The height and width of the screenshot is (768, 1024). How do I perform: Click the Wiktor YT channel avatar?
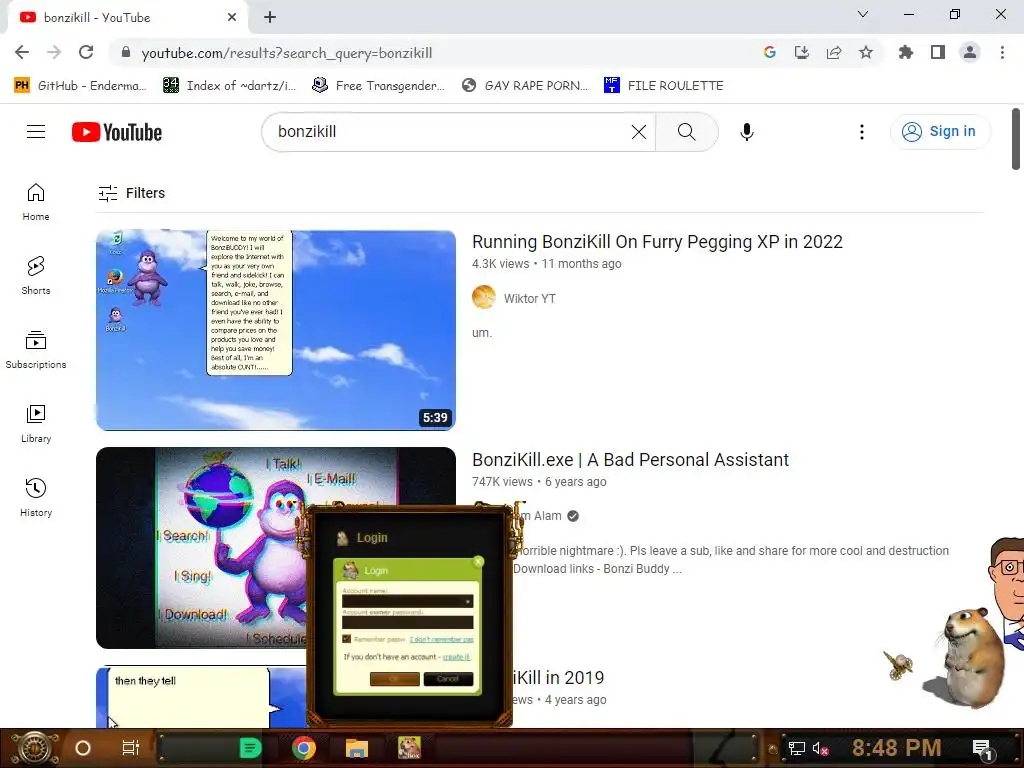coord(484,297)
